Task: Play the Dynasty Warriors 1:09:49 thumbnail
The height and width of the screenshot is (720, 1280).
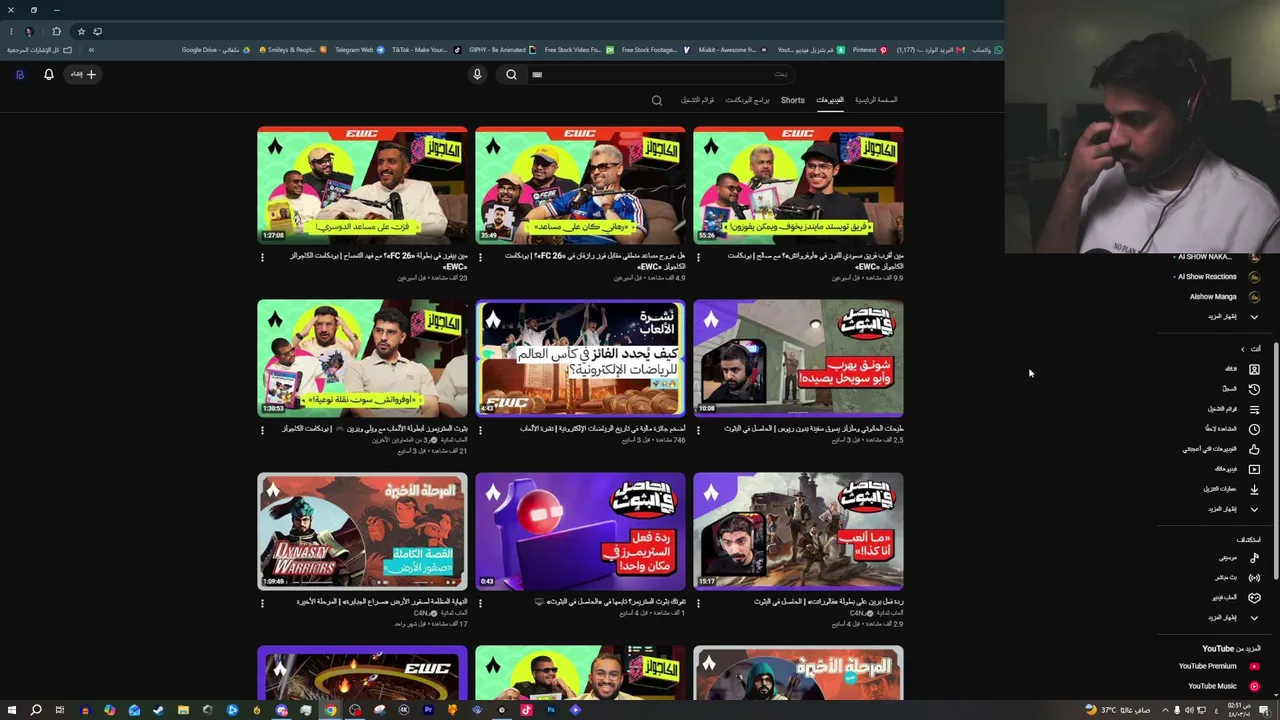Action: (x=362, y=531)
